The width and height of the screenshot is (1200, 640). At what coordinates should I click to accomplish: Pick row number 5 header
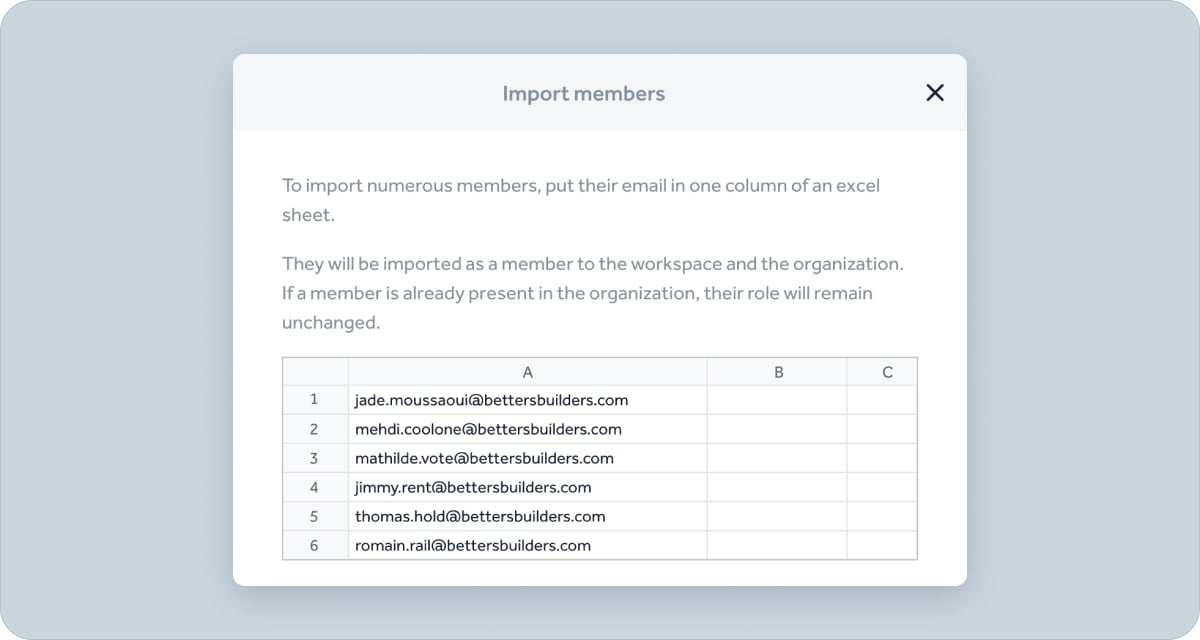[x=314, y=516]
